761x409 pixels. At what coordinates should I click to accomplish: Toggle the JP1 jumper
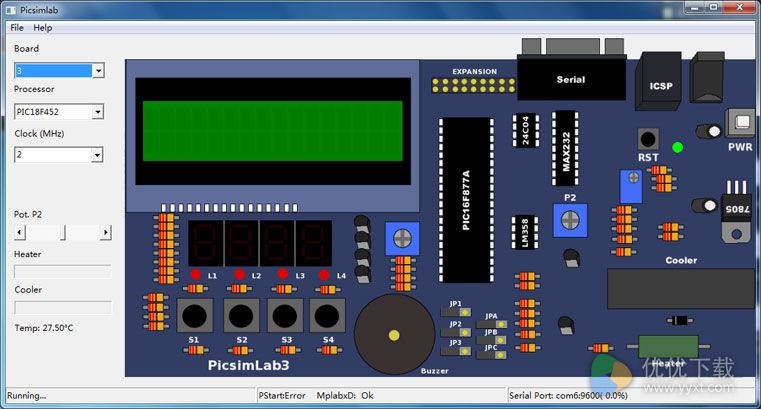[456, 311]
